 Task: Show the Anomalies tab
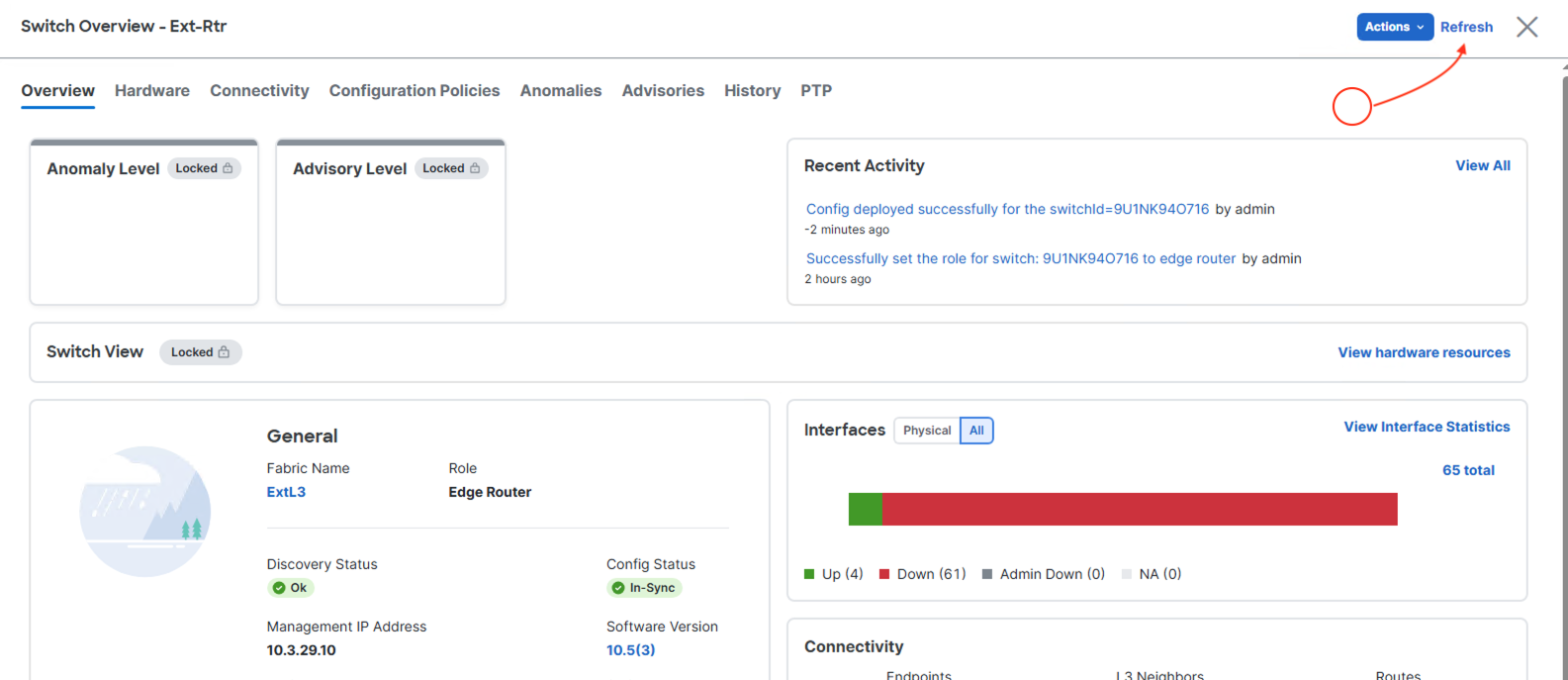pyautogui.click(x=561, y=90)
